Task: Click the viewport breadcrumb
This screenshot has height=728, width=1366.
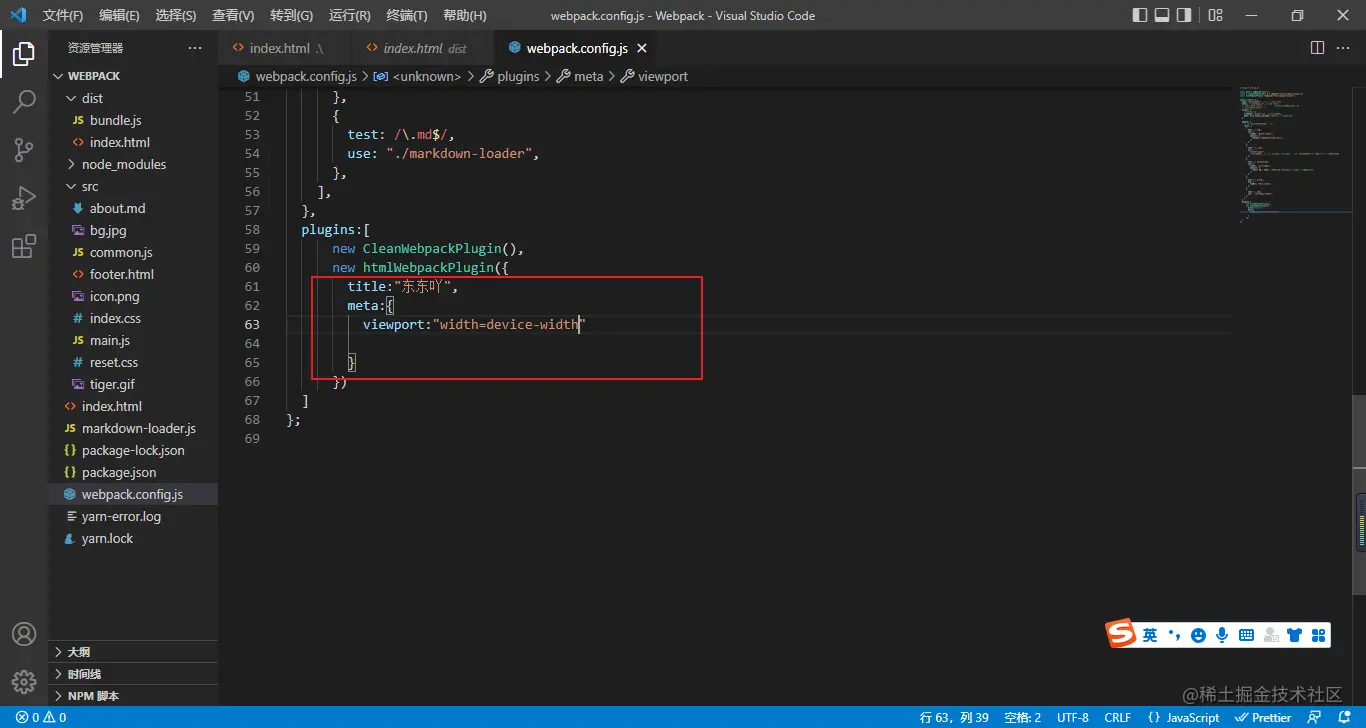Action: [654, 76]
